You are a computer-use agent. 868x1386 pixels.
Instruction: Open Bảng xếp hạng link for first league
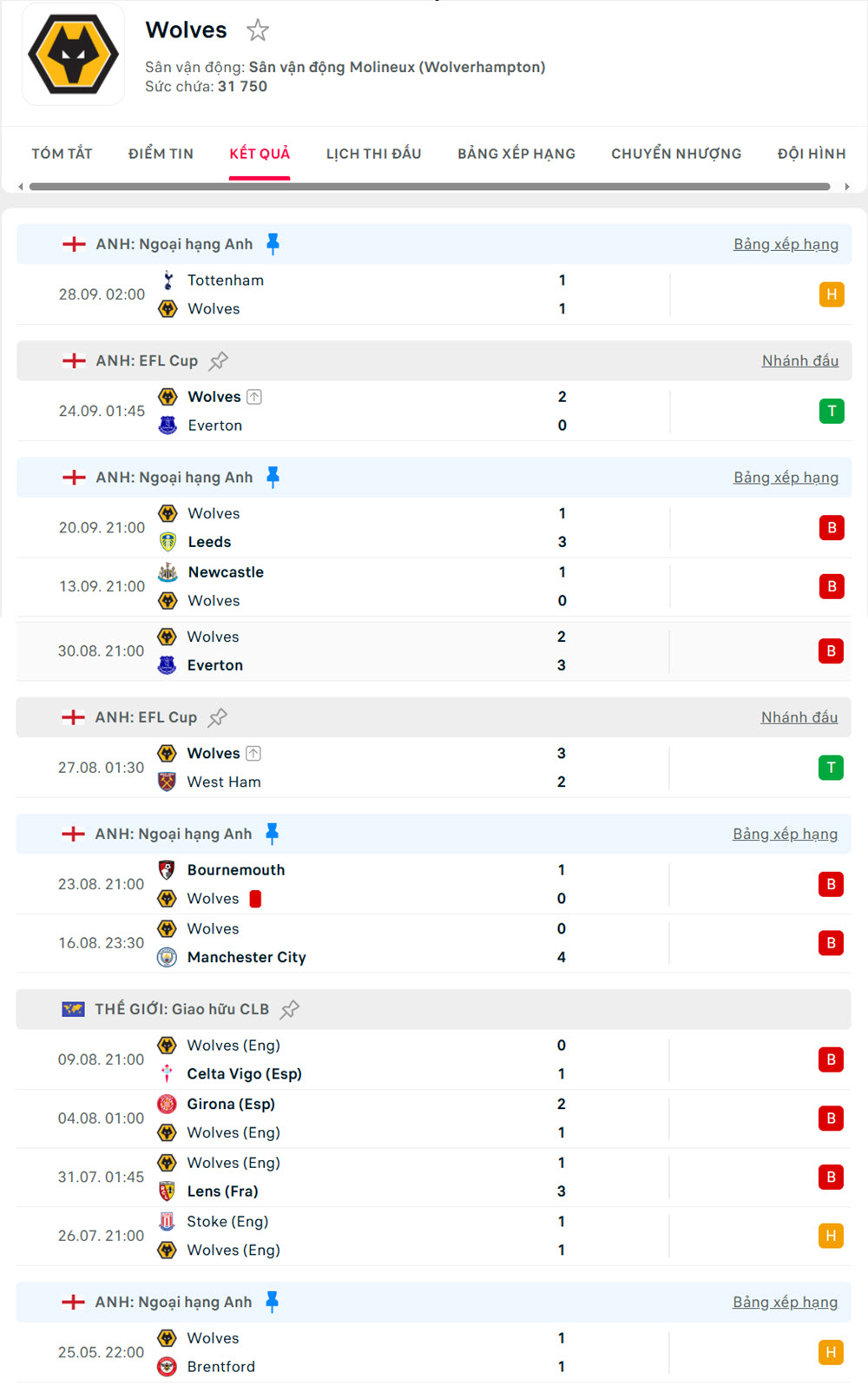point(786,244)
